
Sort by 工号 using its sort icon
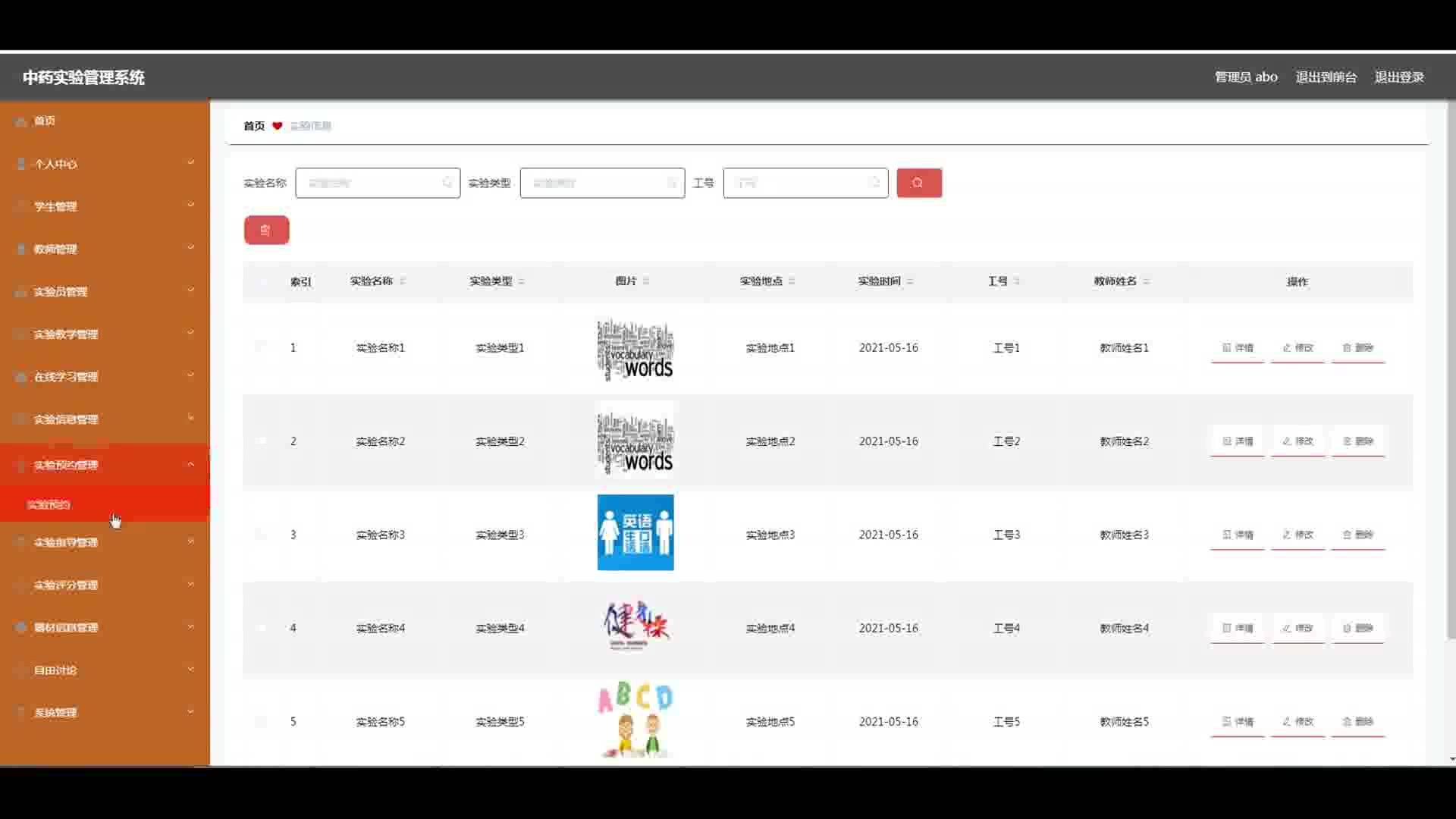coord(1017,281)
